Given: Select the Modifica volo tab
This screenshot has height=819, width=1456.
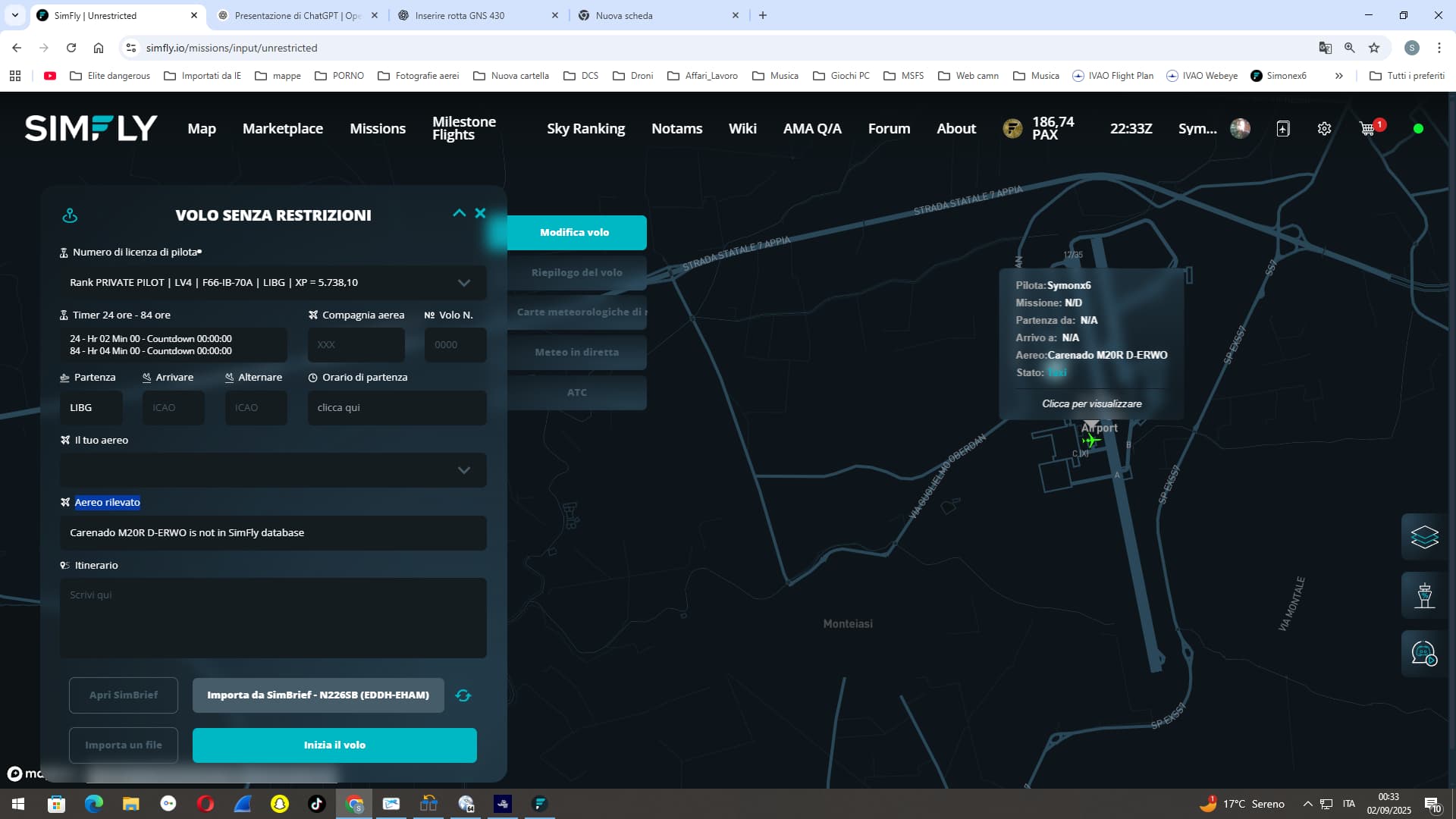Looking at the screenshot, I should (575, 233).
